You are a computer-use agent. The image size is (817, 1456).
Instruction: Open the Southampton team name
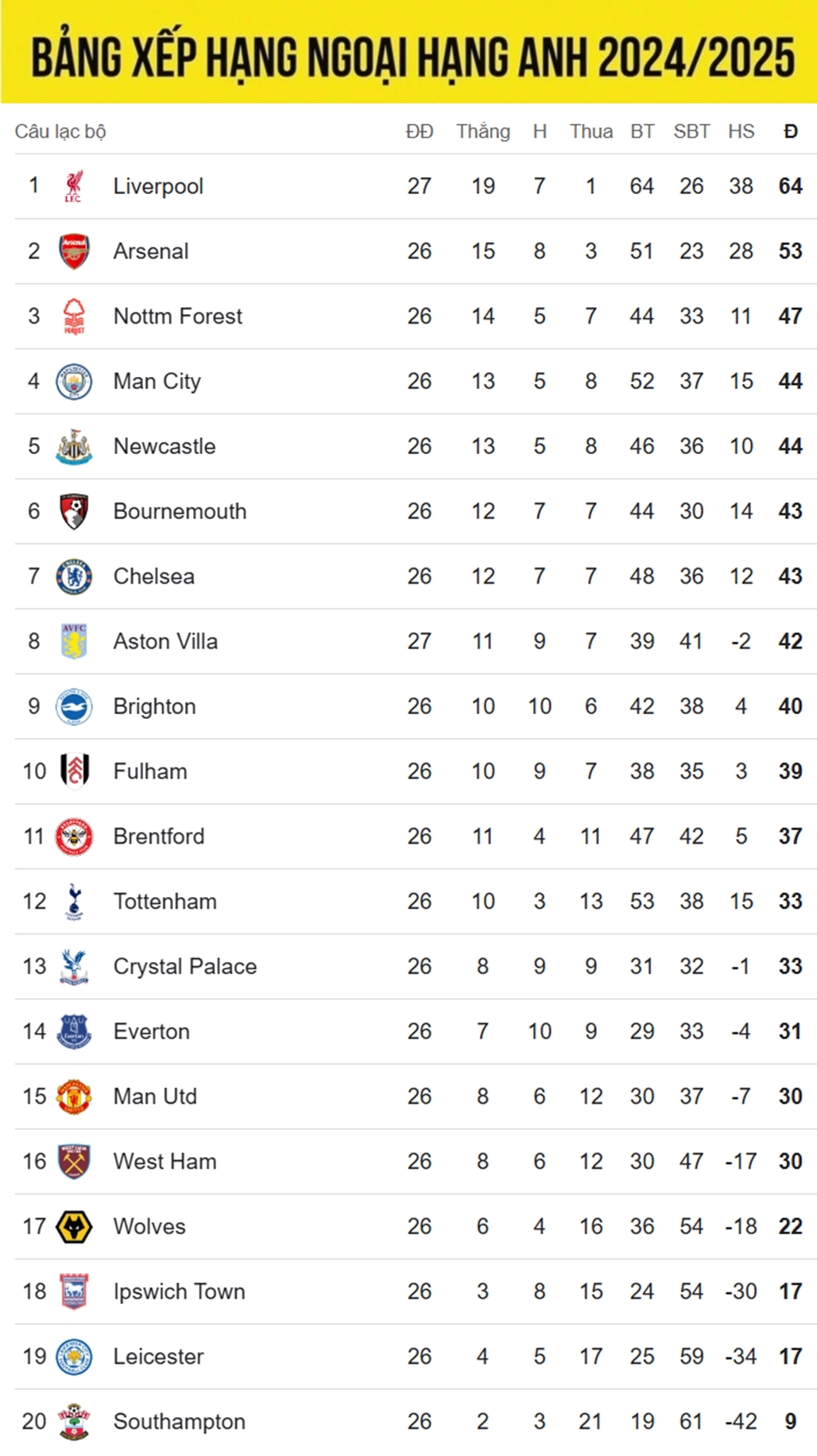coord(179,1422)
